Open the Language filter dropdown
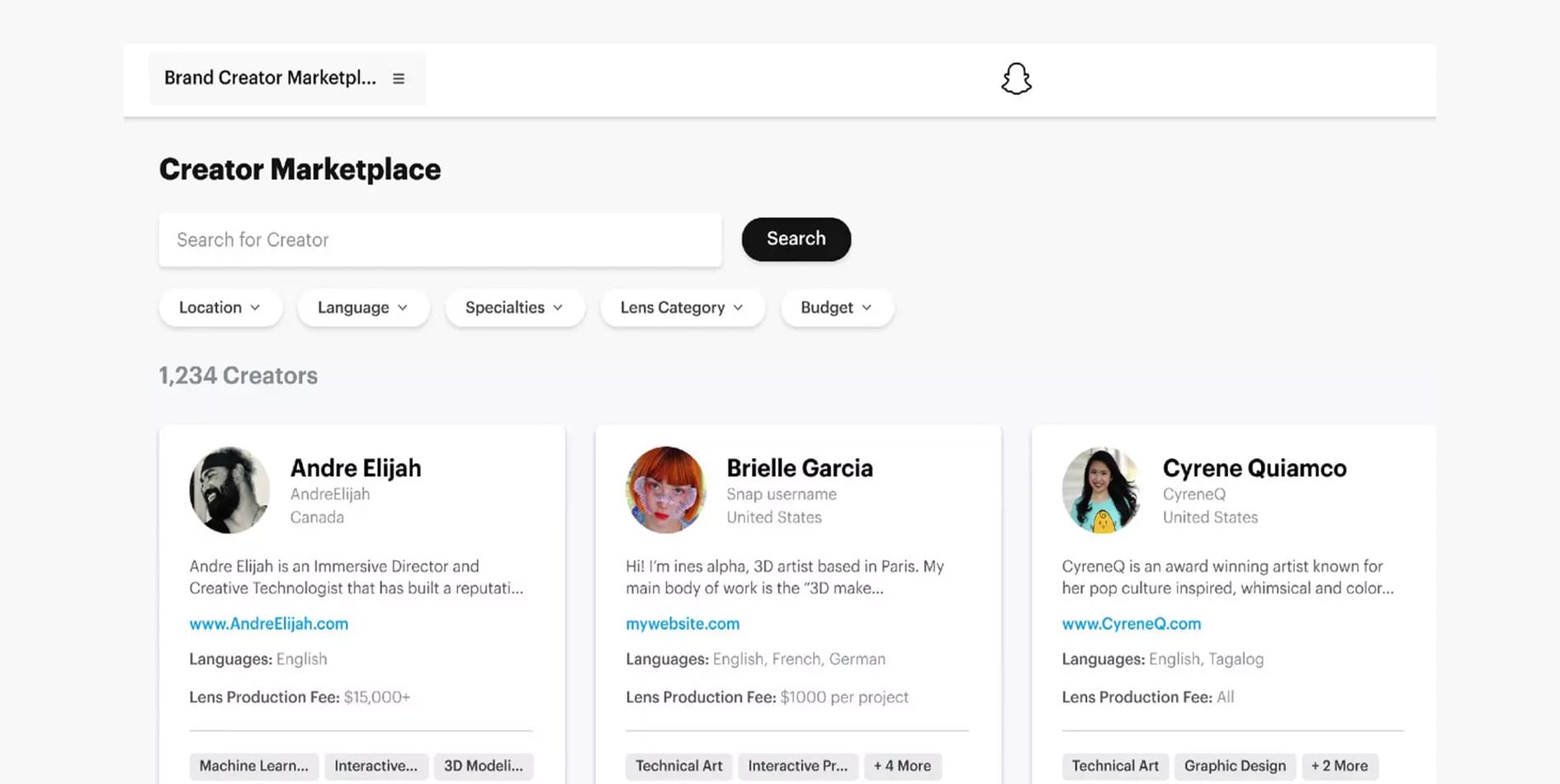 363,308
